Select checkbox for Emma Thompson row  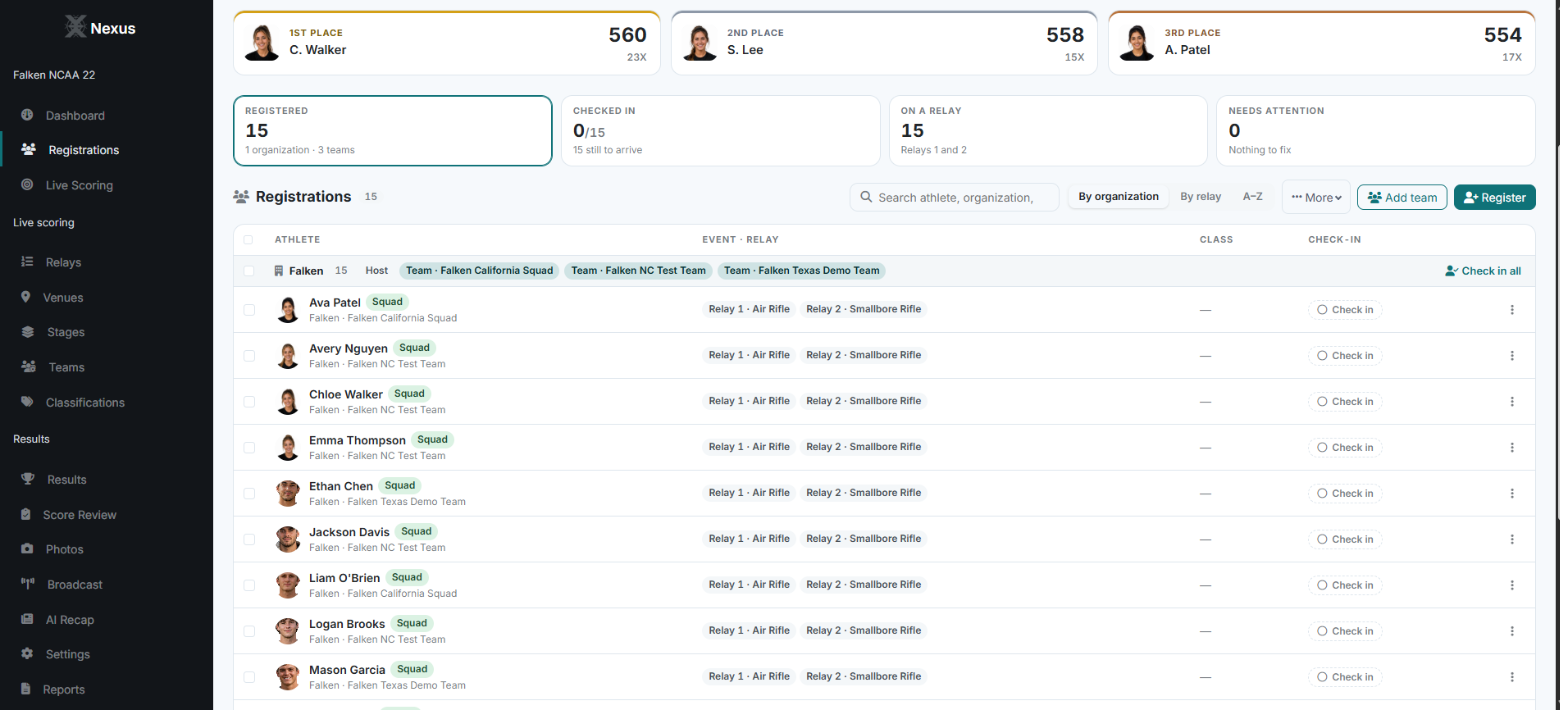pyautogui.click(x=249, y=448)
